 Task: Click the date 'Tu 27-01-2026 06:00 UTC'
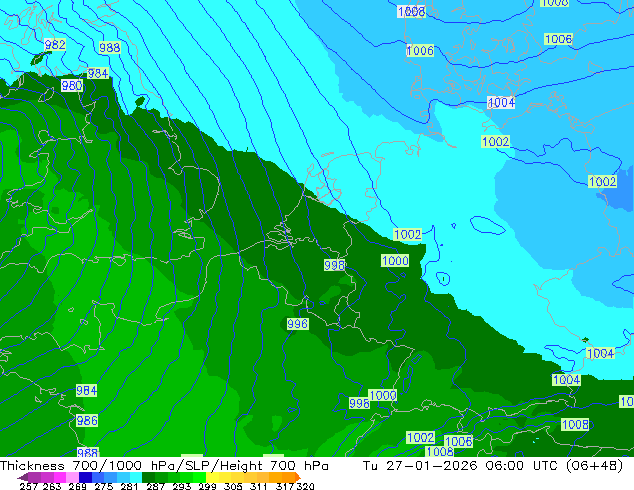(461, 466)
